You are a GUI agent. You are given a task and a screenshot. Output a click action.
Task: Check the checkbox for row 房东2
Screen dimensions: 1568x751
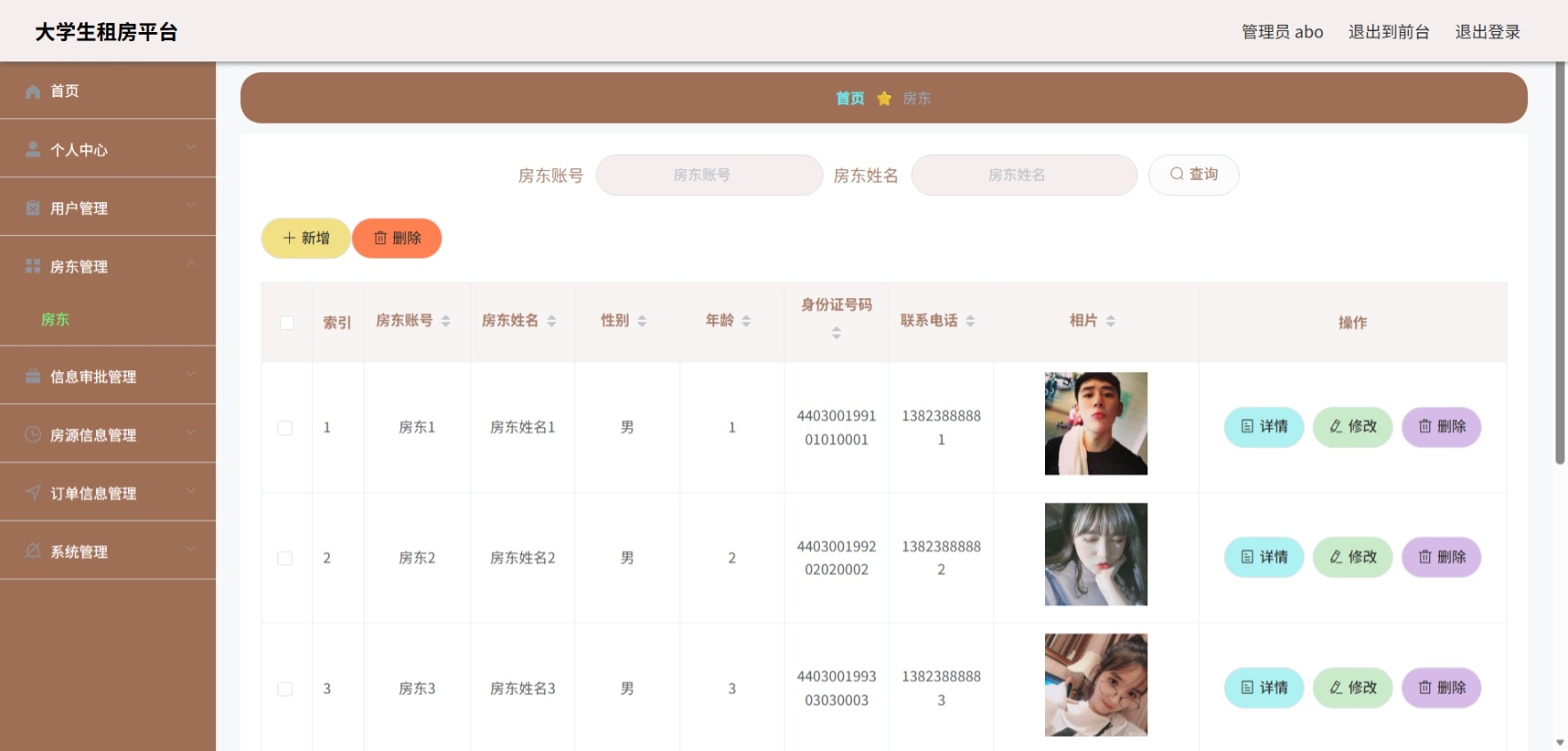[x=285, y=558]
